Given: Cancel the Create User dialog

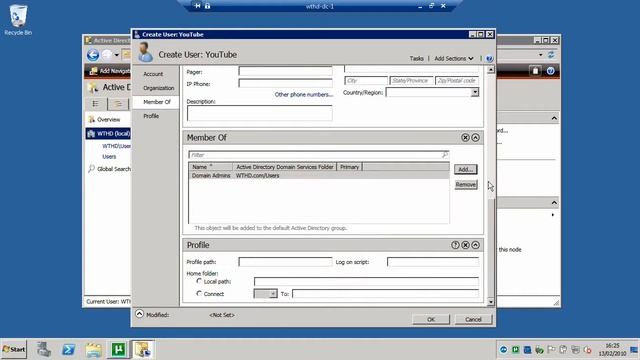Looking at the screenshot, I should pos(473,319).
